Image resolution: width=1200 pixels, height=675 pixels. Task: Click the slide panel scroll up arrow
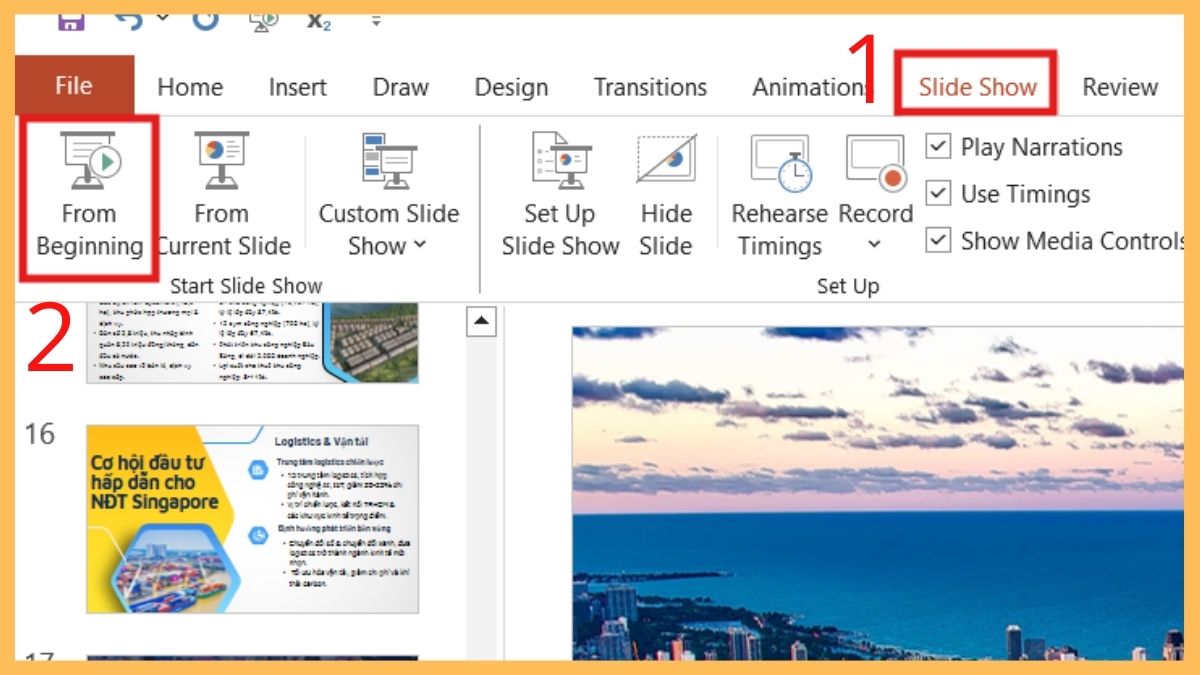(482, 321)
